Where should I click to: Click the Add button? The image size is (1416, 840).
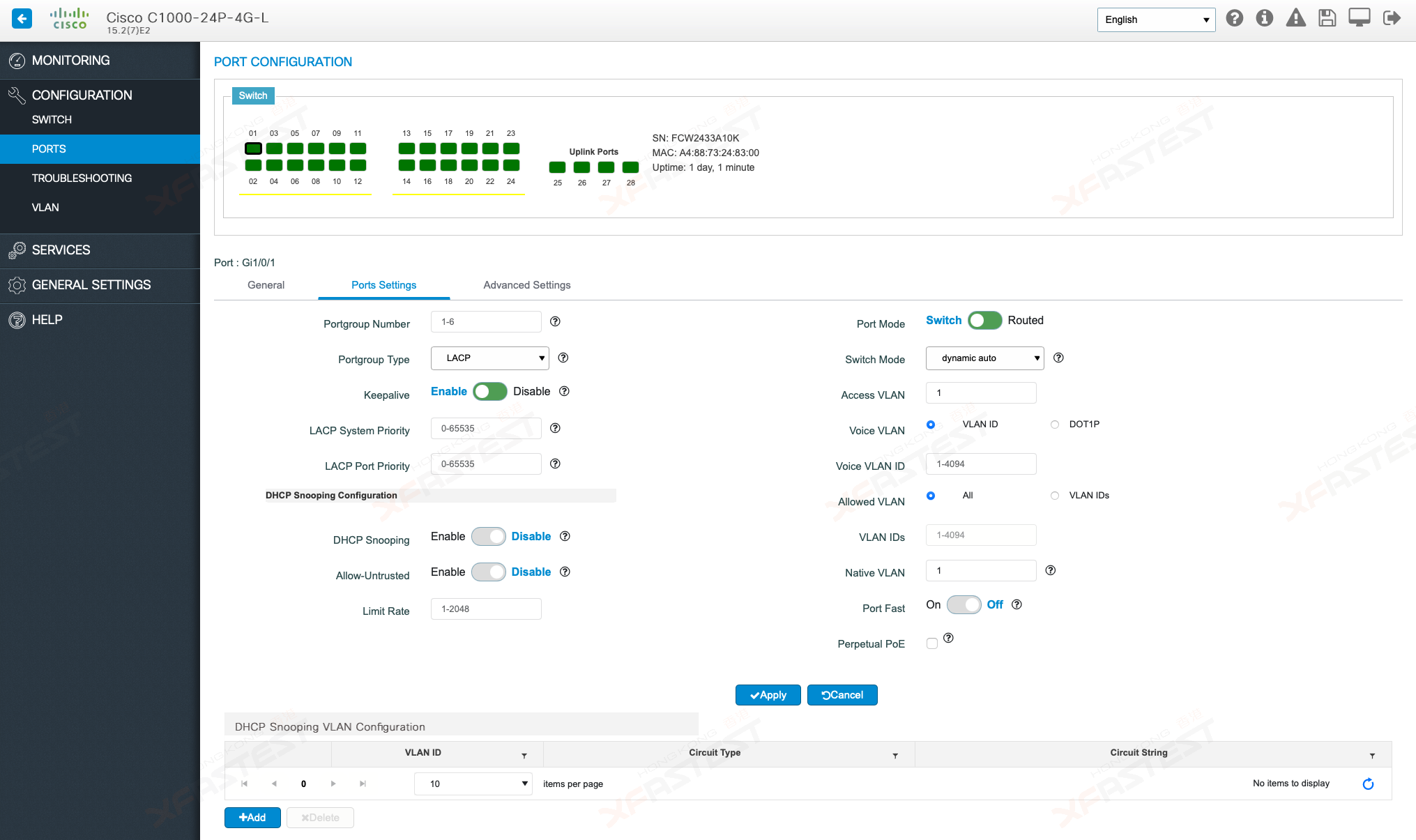(x=252, y=818)
